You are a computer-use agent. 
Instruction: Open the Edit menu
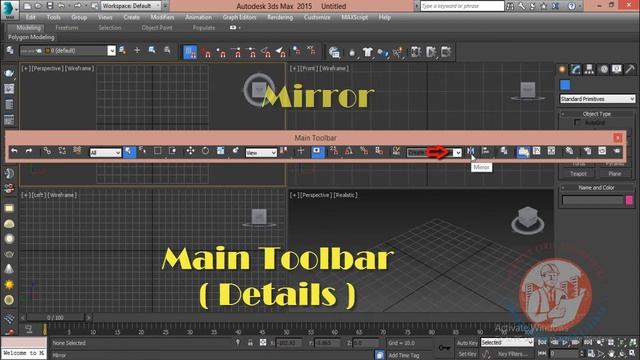30,17
